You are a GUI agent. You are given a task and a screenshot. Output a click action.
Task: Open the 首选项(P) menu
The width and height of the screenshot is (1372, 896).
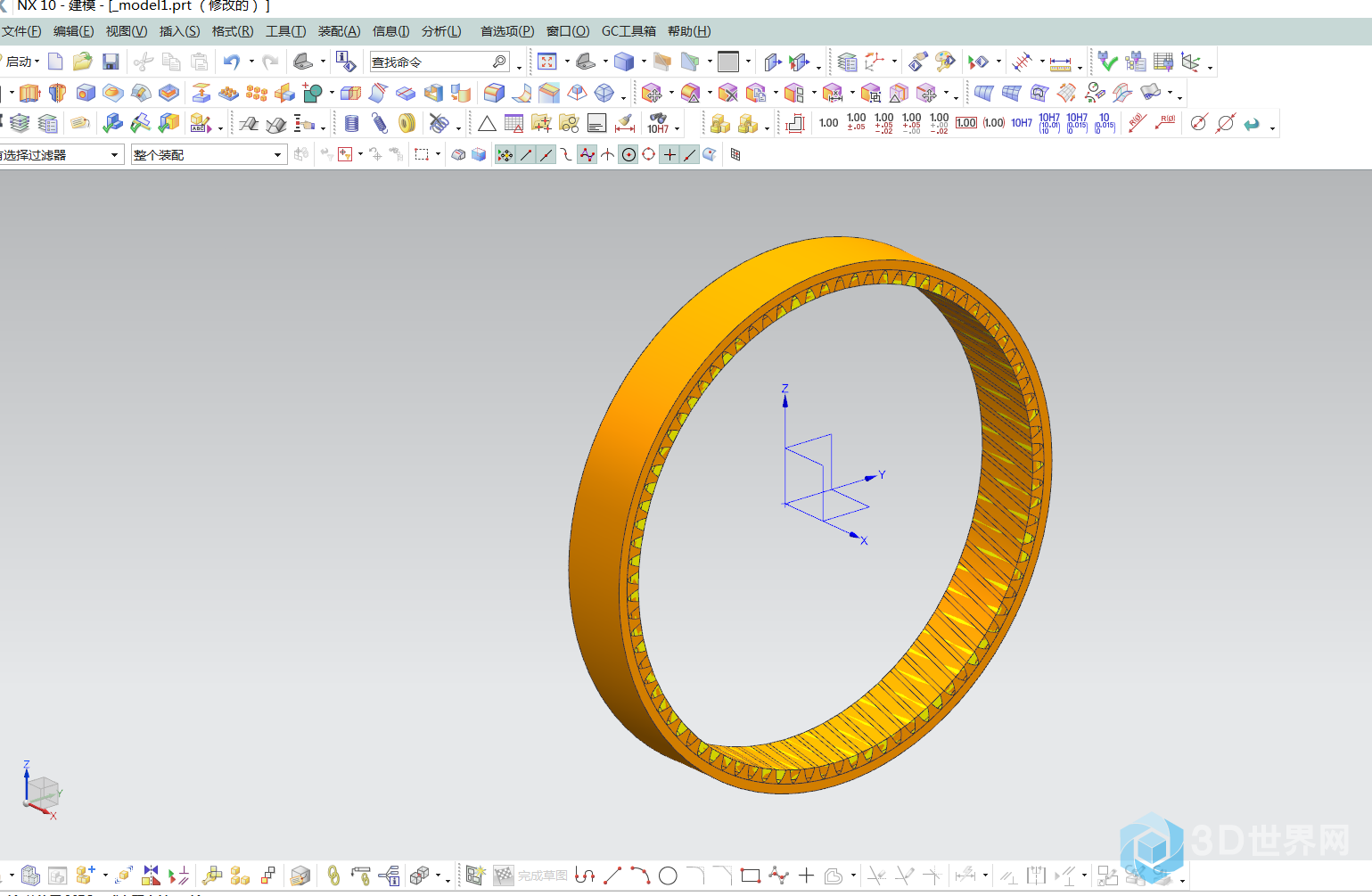[507, 31]
